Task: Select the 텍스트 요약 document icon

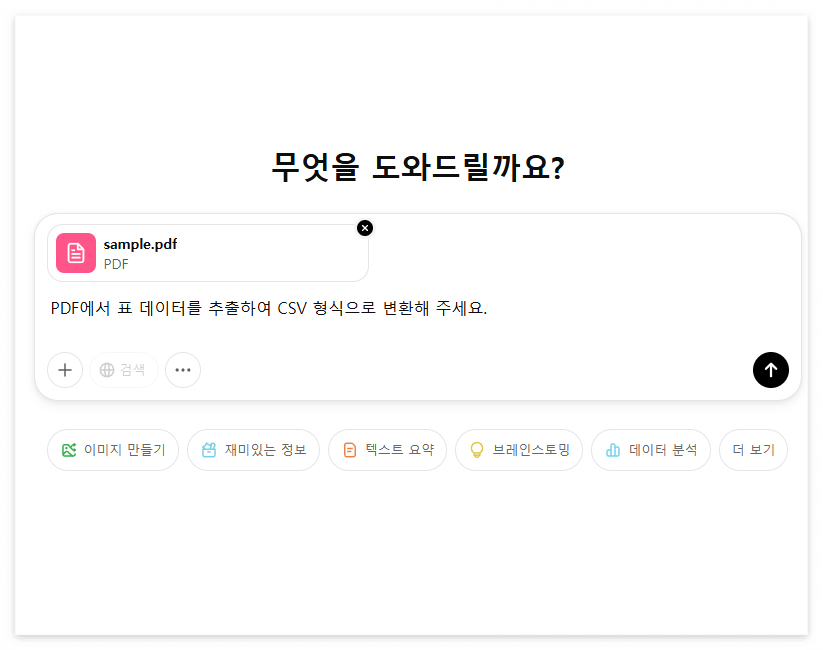Action: click(x=347, y=450)
